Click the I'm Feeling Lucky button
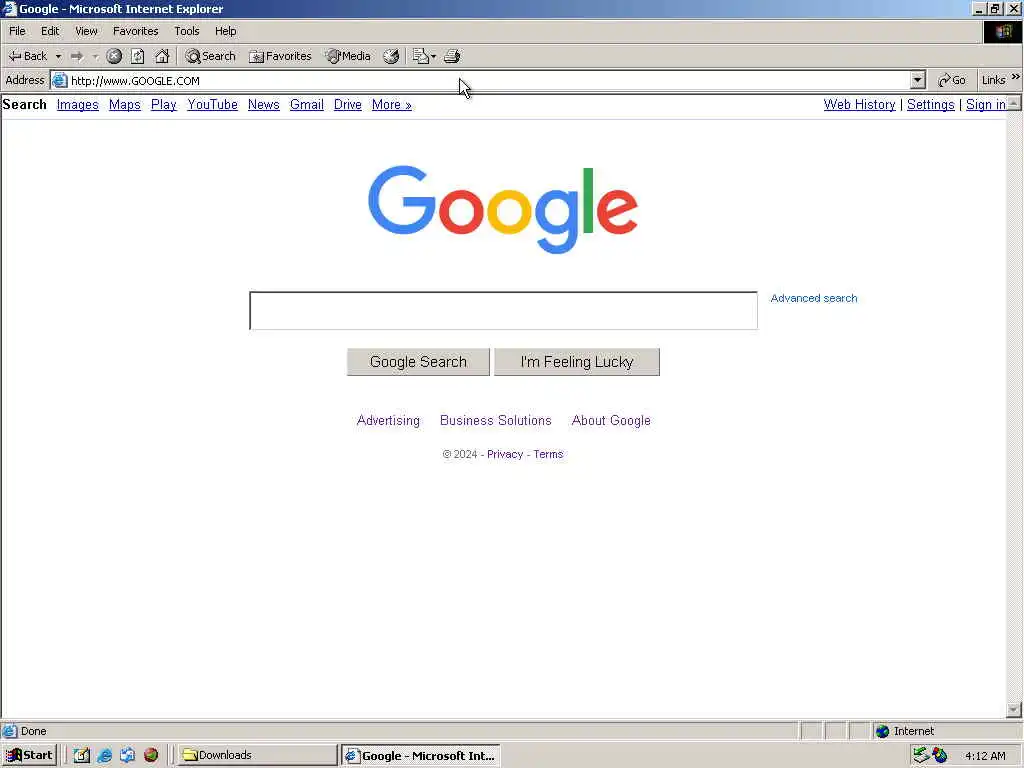 (x=577, y=362)
